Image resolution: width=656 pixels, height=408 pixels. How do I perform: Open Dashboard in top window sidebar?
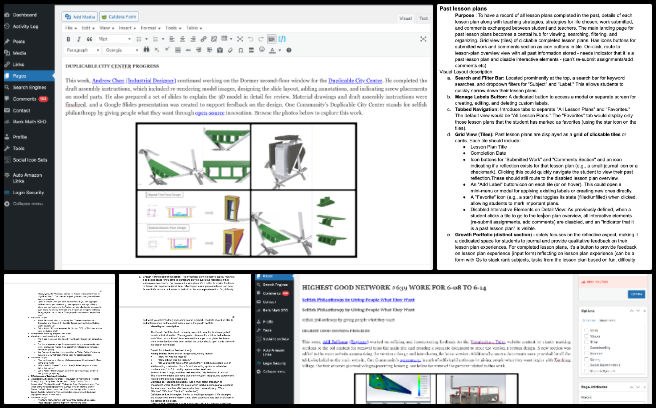pyautogui.click(x=24, y=15)
